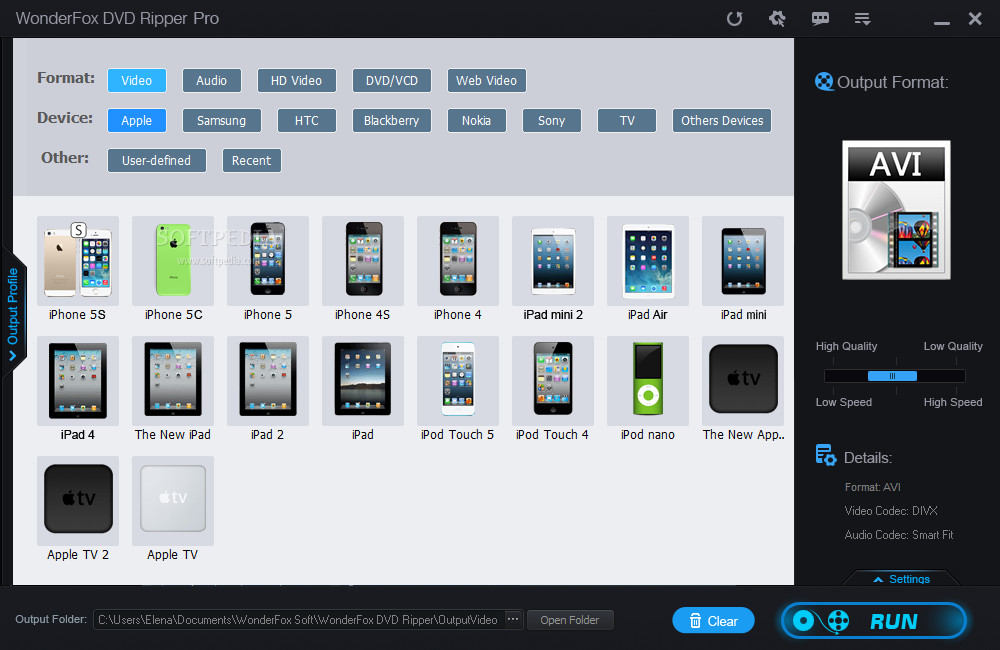Choose The New iPad profile
Screen dimensions: 1000x650
click(x=173, y=380)
